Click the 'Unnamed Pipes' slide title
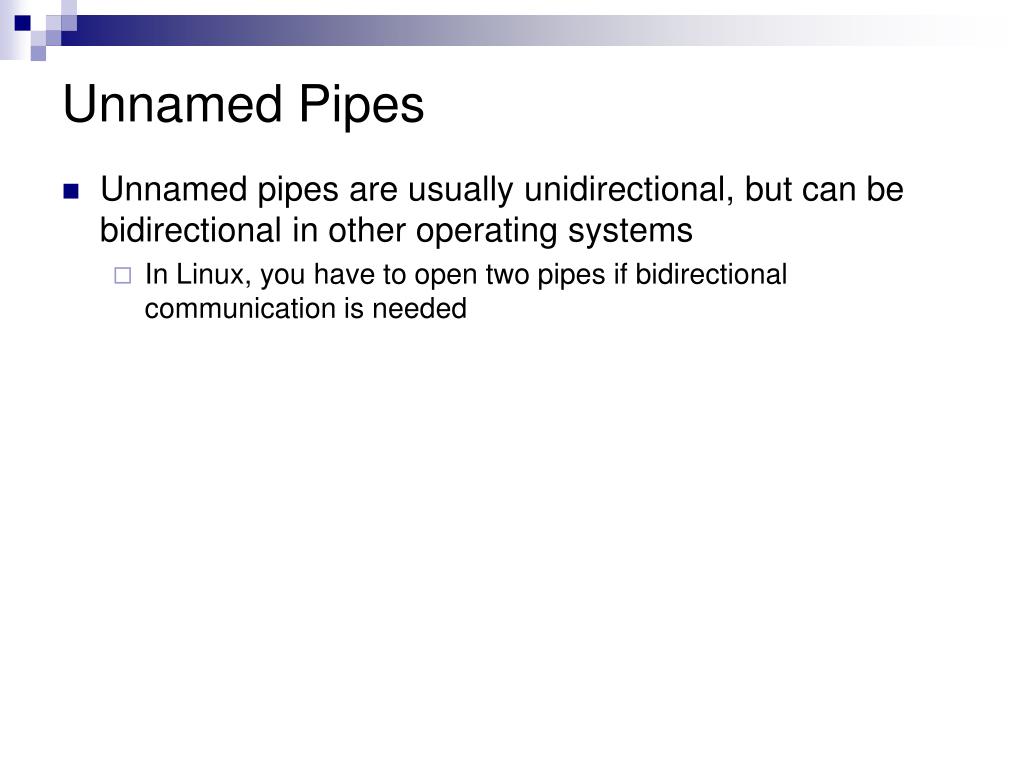The image size is (1024, 768). coord(244,104)
